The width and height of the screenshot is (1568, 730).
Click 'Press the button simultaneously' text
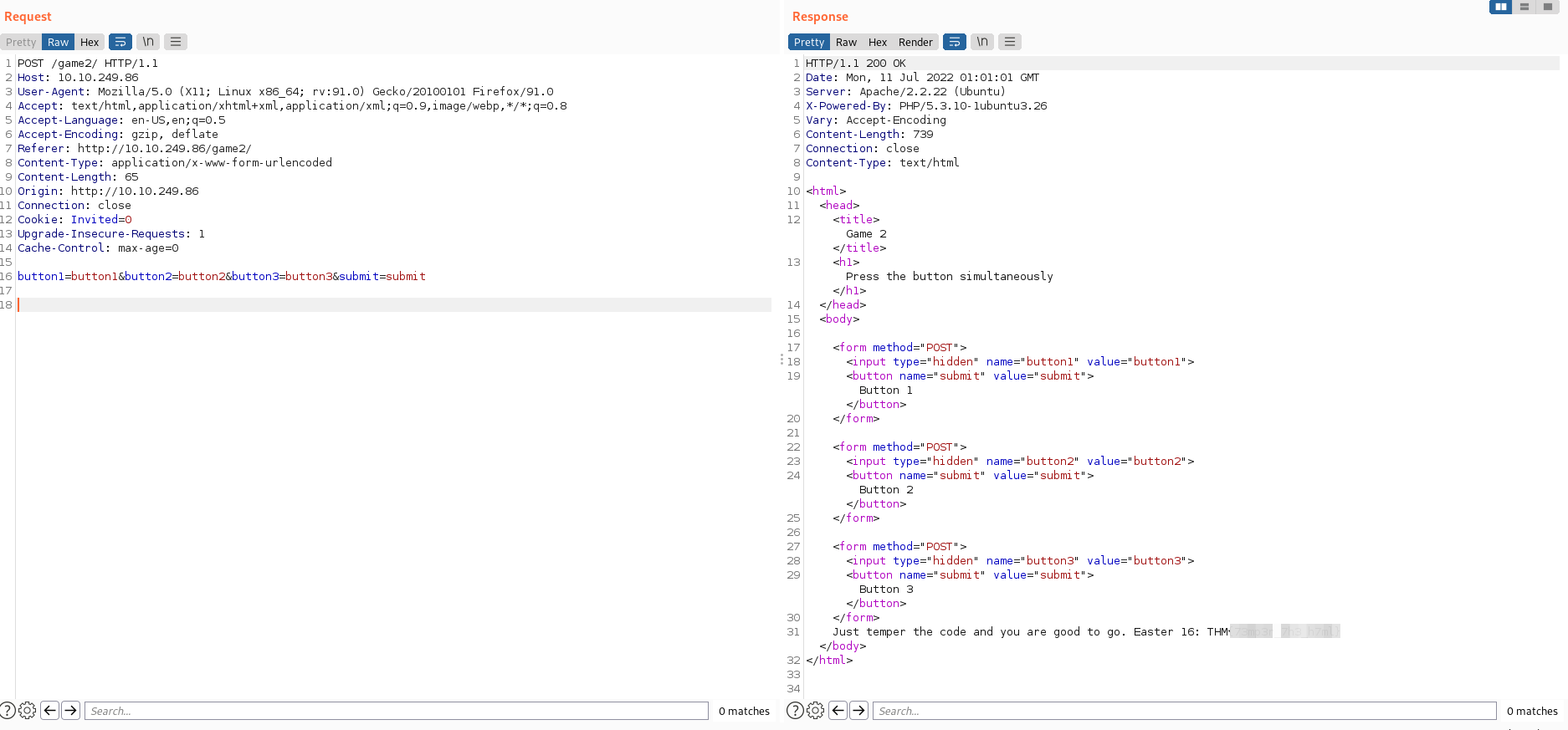click(949, 277)
